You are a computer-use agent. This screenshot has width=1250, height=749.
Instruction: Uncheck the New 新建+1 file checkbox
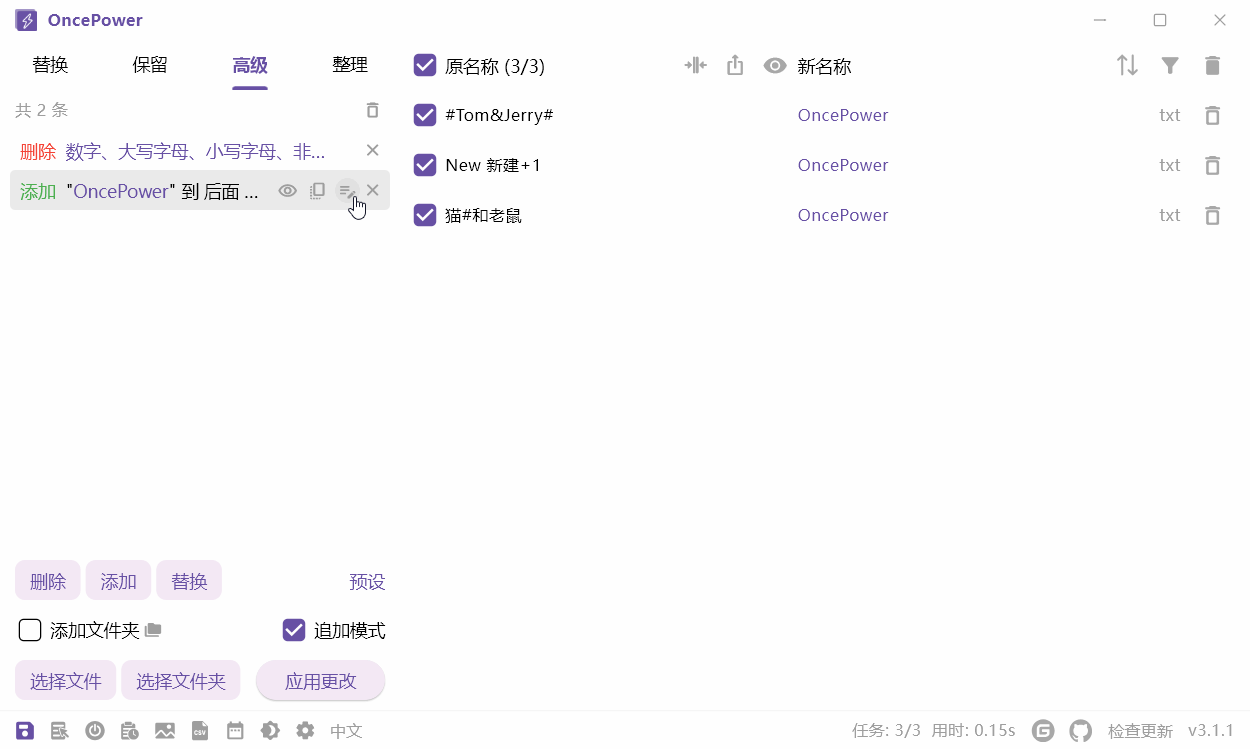[x=425, y=165]
